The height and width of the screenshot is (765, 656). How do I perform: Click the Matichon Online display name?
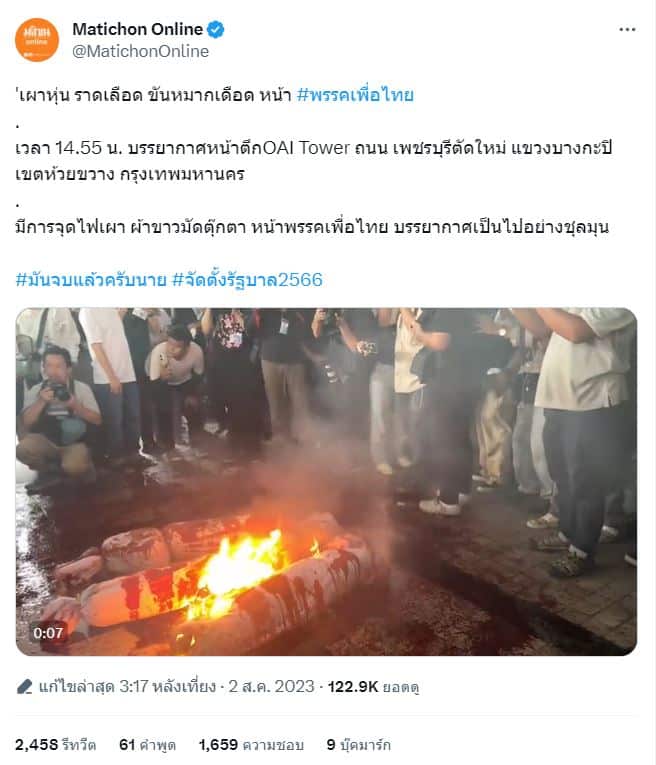point(138,29)
